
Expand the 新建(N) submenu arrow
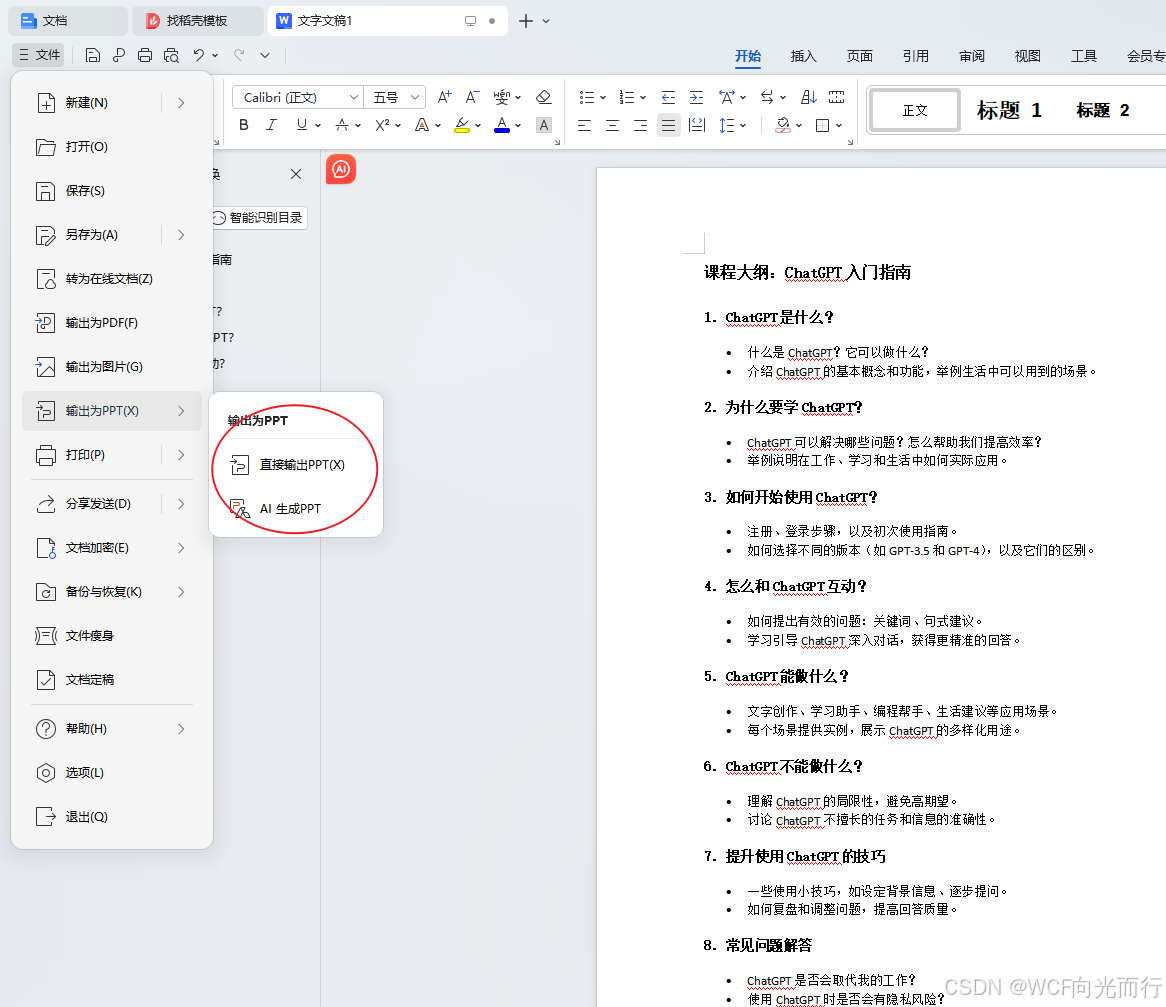[181, 103]
